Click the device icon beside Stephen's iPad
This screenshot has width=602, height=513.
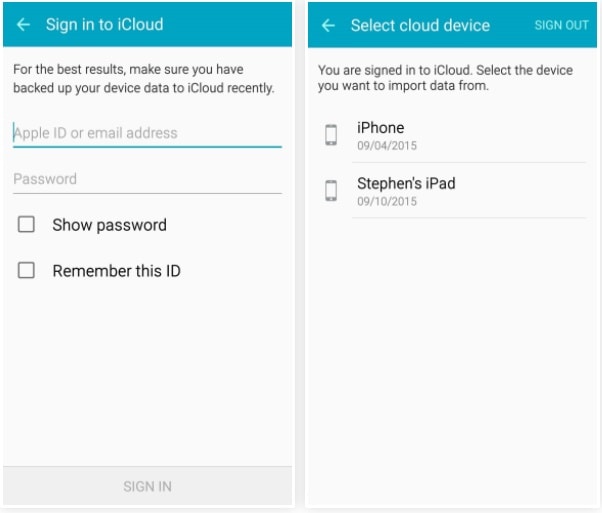(331, 190)
